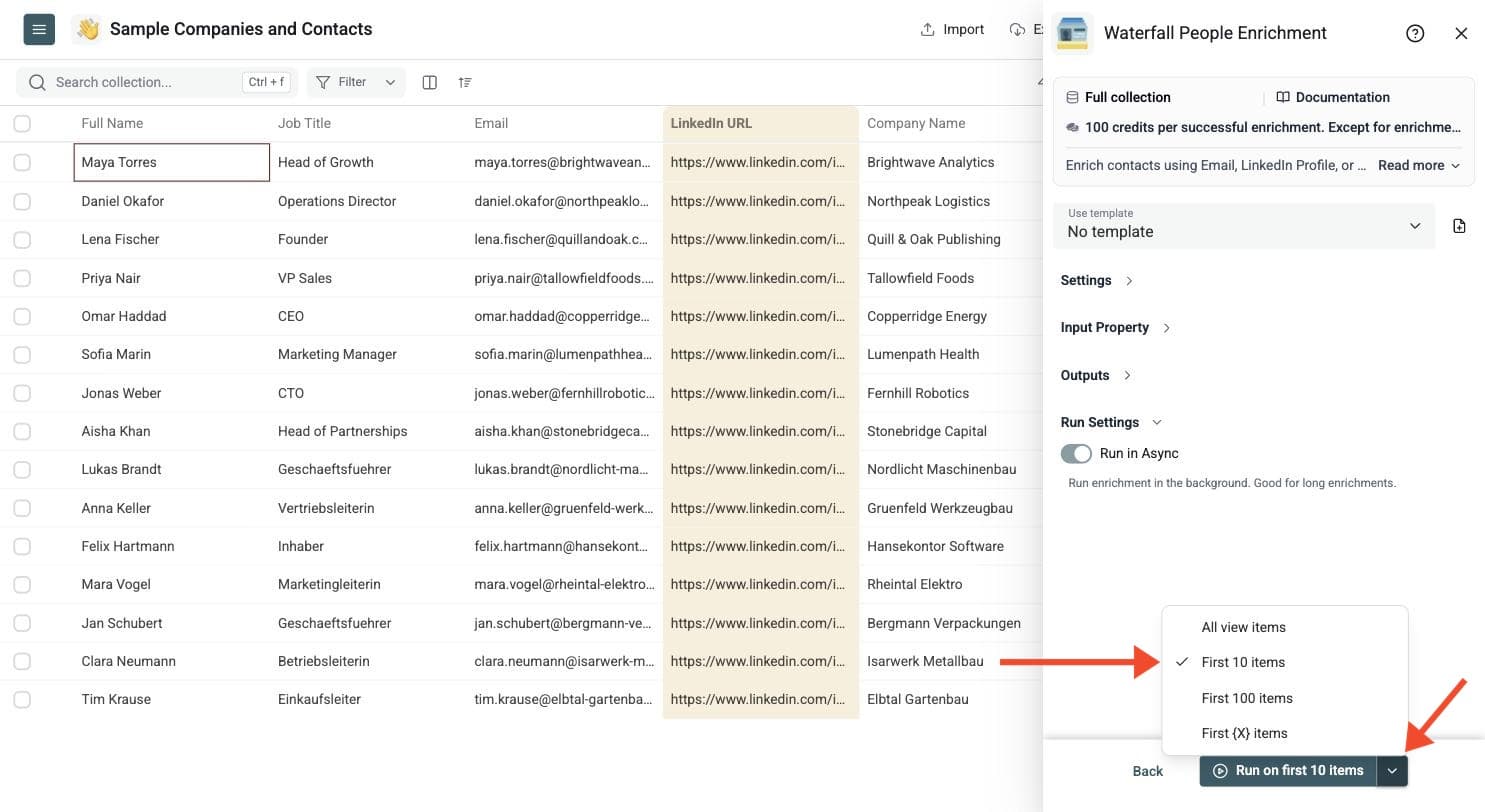The image size is (1485, 812).
Task: Toggle the Run in Async switch
Action: [x=1076, y=453]
